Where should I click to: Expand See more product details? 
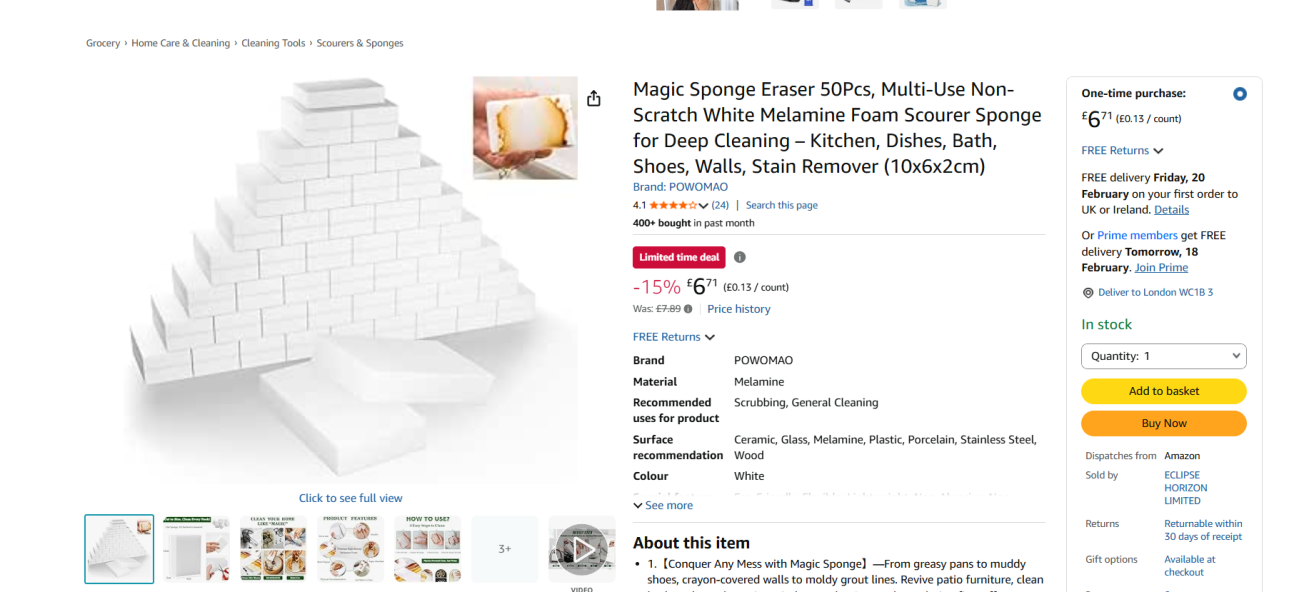(663, 506)
